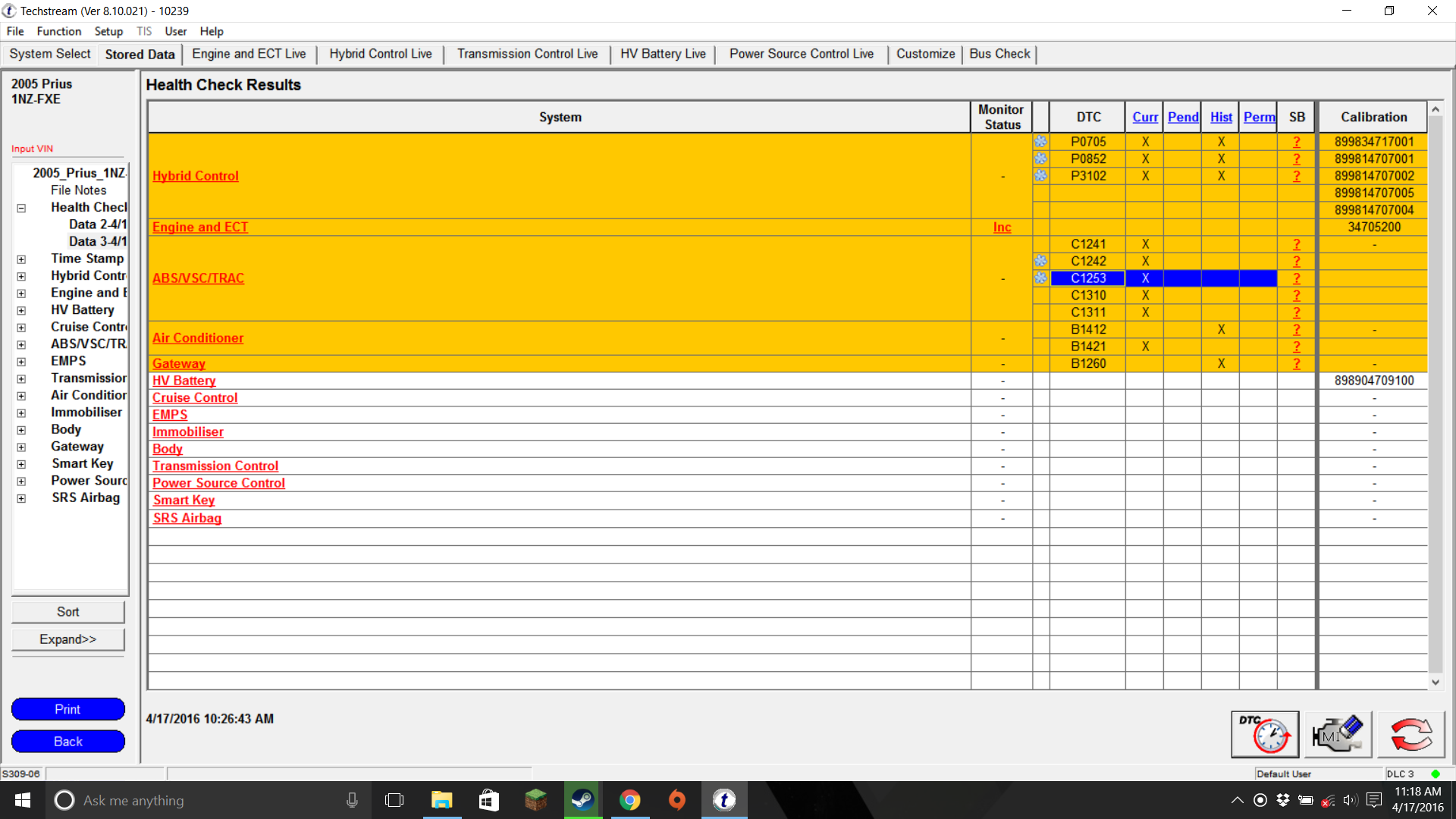Screen dimensions: 1456x819
Task: Open the Minecraft taskbar icon
Action: [x=535, y=800]
